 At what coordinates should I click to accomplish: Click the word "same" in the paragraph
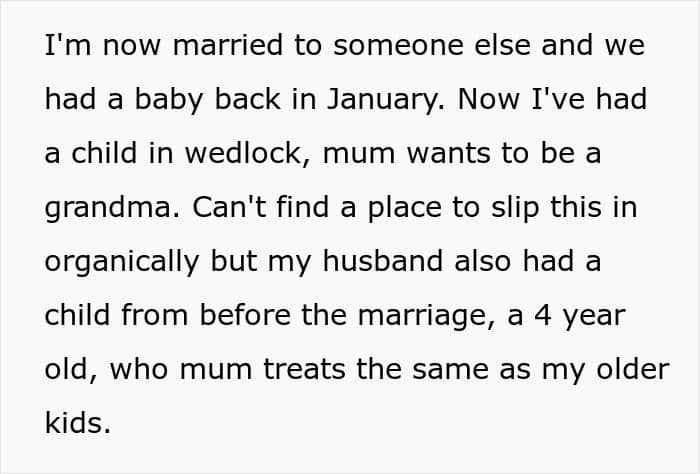pos(450,370)
